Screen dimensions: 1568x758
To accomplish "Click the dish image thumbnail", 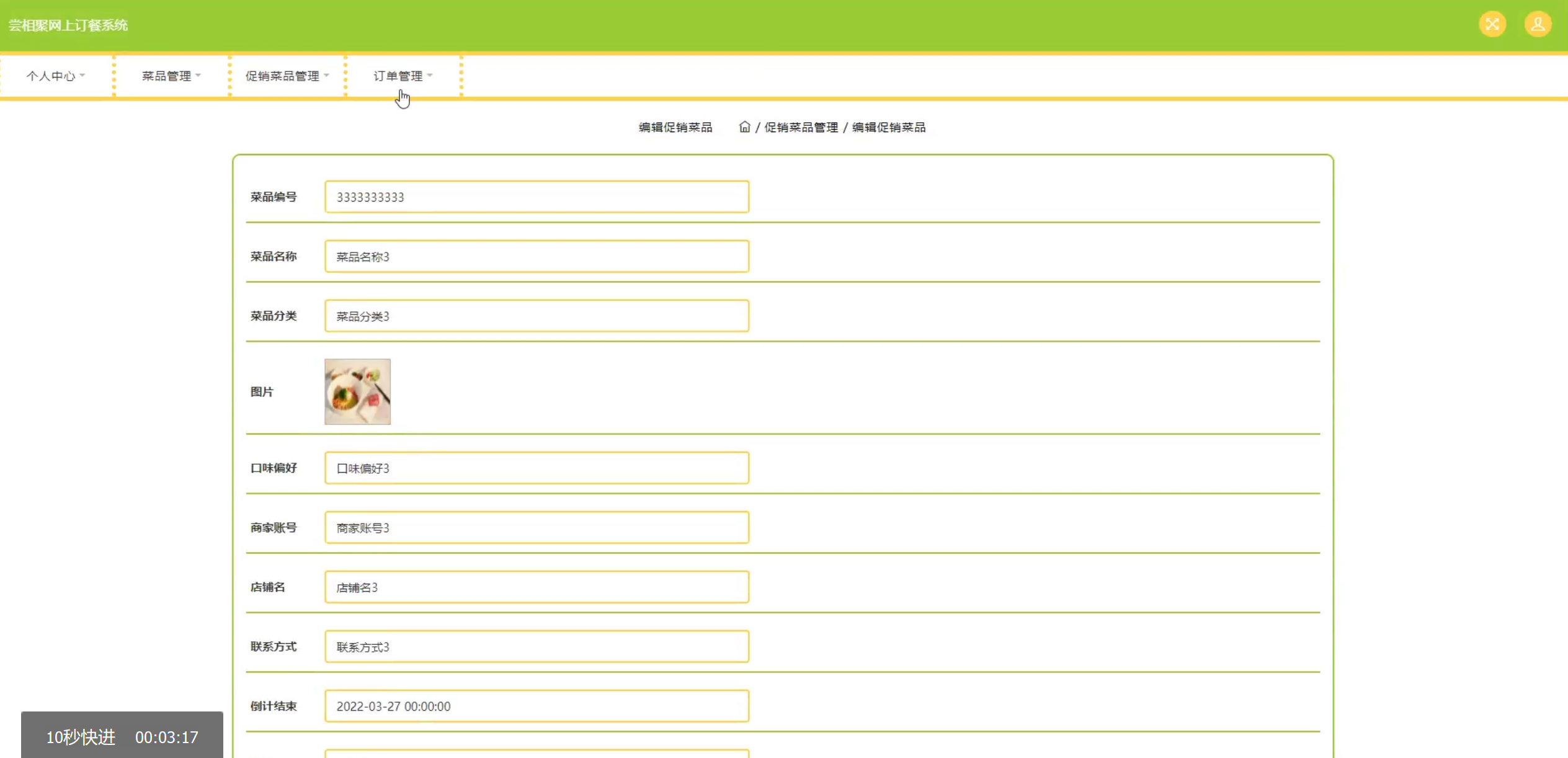I will tap(357, 391).
